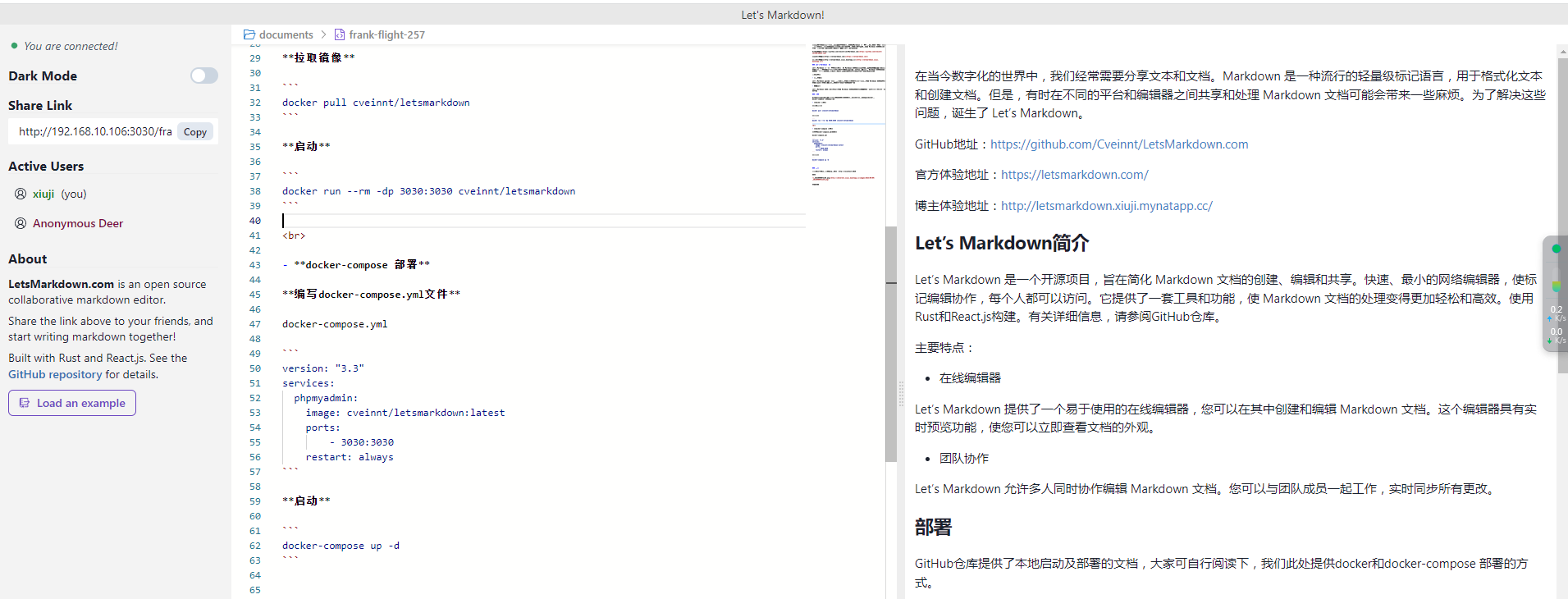Screen dimensions: 1568x599
Task: Open the letsmarkdown.xiuji.mynatapp.cc blog demo link
Action: (1107, 206)
